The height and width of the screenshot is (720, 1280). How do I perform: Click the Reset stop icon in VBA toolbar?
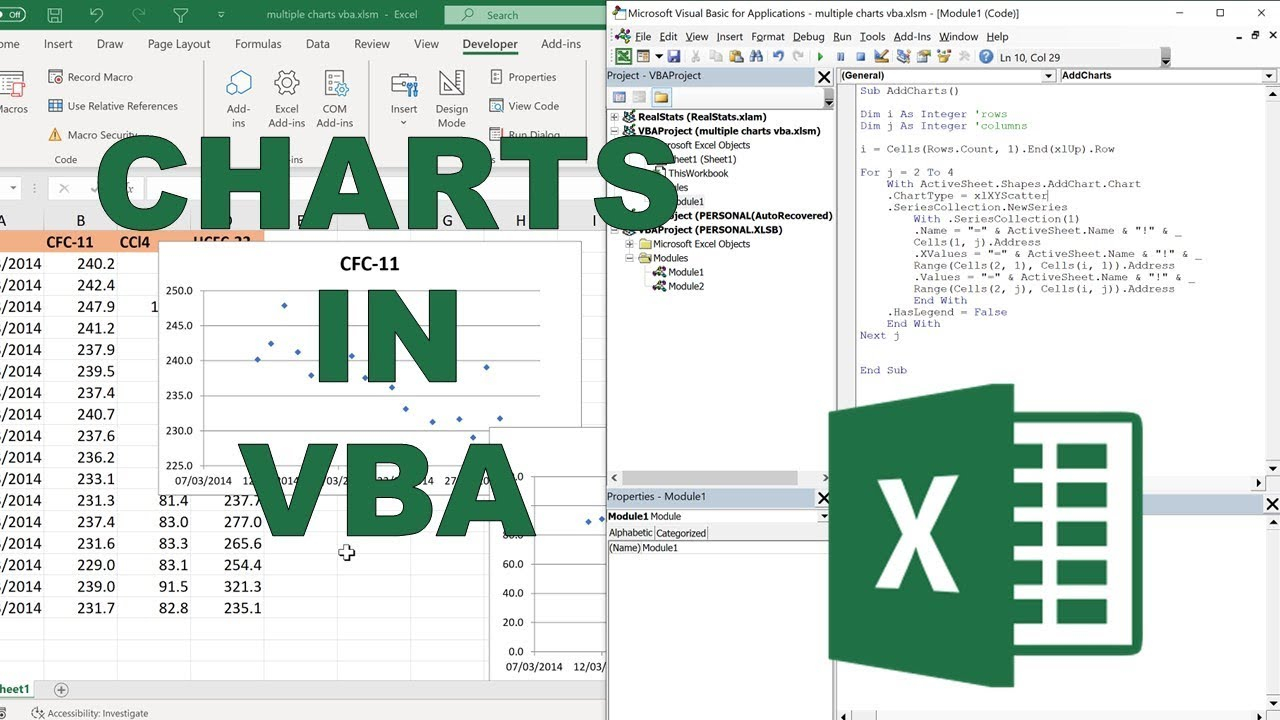(860, 57)
